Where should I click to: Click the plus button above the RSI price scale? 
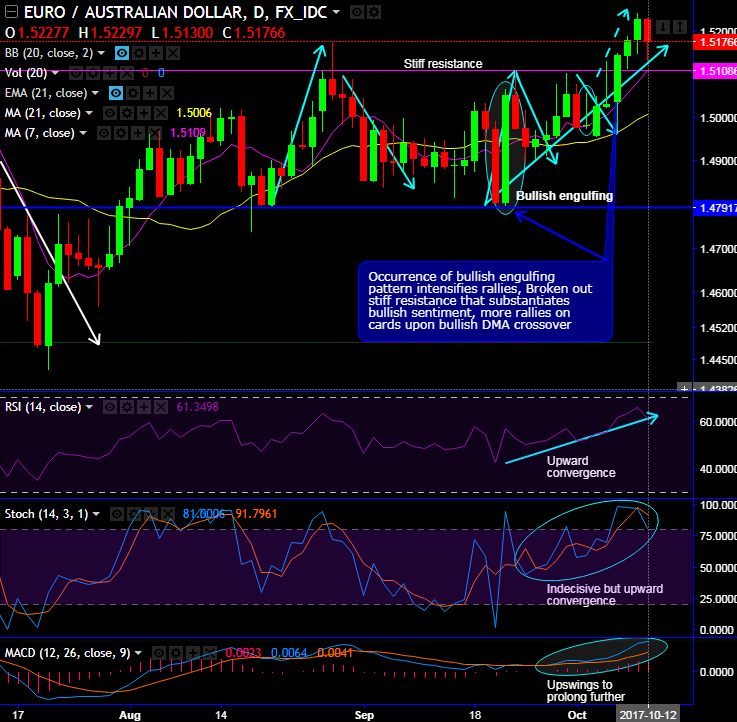click(x=685, y=389)
